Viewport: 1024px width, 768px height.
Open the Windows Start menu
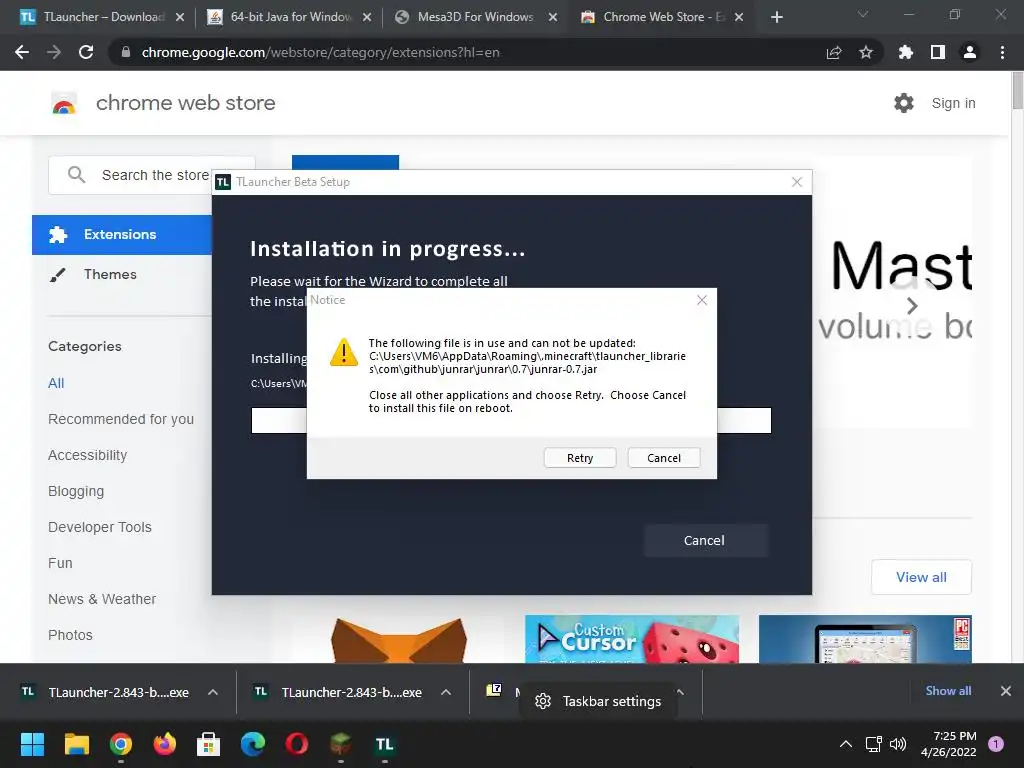click(32, 744)
